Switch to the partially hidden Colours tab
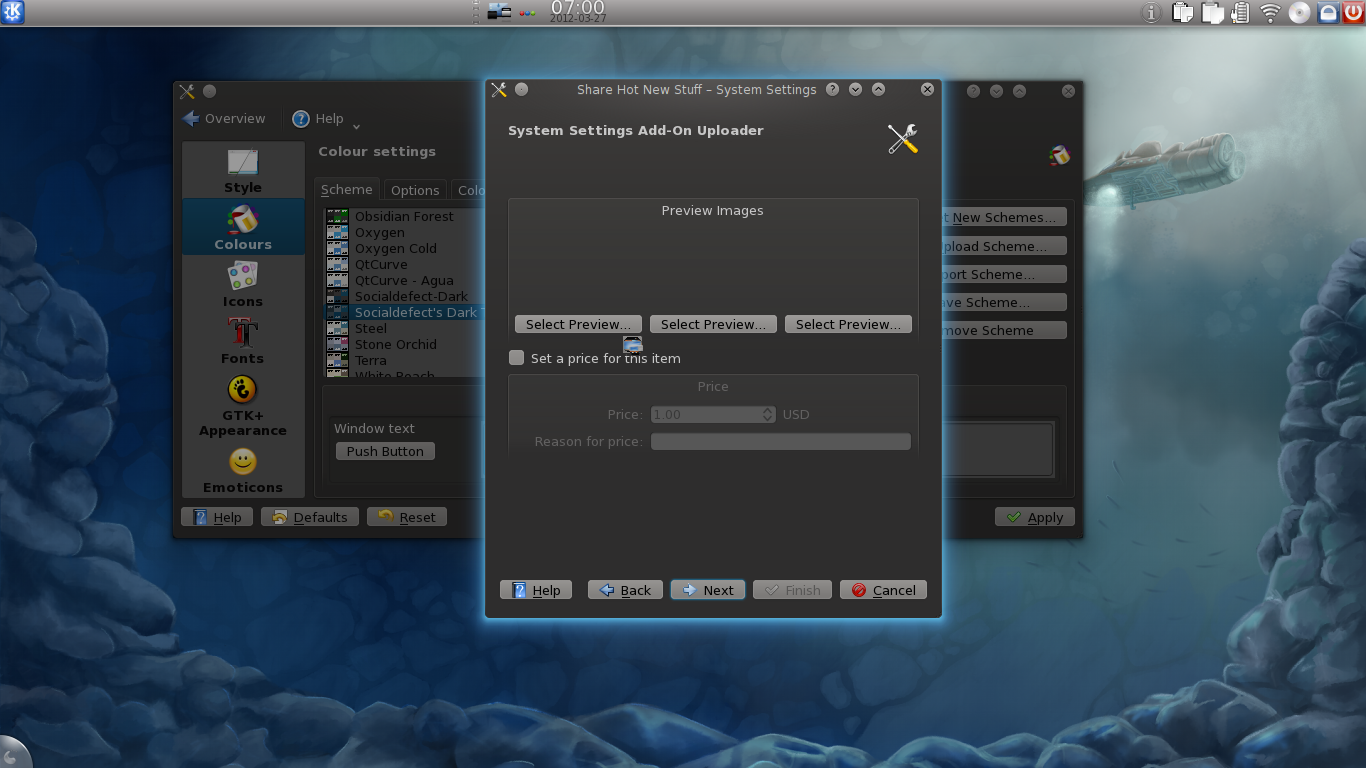Viewport: 1366px width, 768px height. click(x=468, y=190)
